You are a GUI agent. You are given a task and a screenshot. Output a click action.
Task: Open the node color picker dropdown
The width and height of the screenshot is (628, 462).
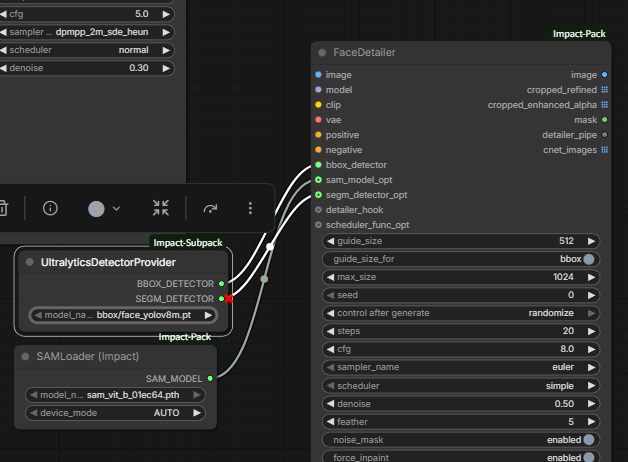point(104,208)
